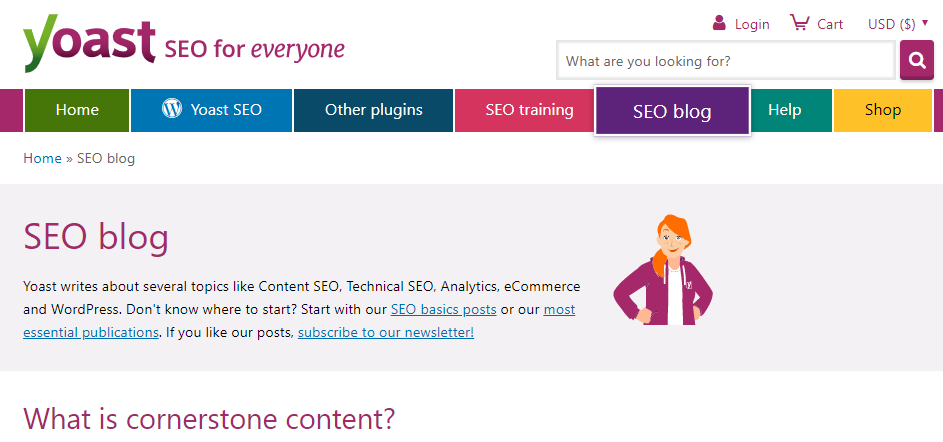
Task: Focus the 'What are you looking for?' search field
Action: click(x=726, y=61)
